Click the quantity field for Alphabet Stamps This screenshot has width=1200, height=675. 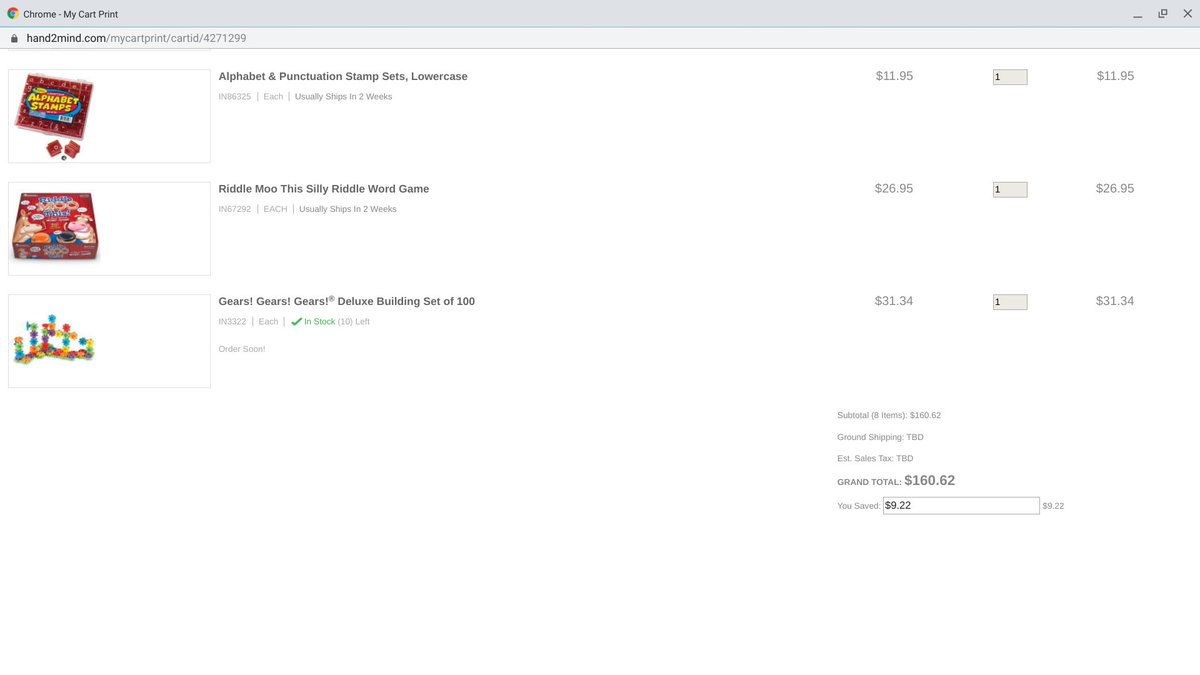1009,76
